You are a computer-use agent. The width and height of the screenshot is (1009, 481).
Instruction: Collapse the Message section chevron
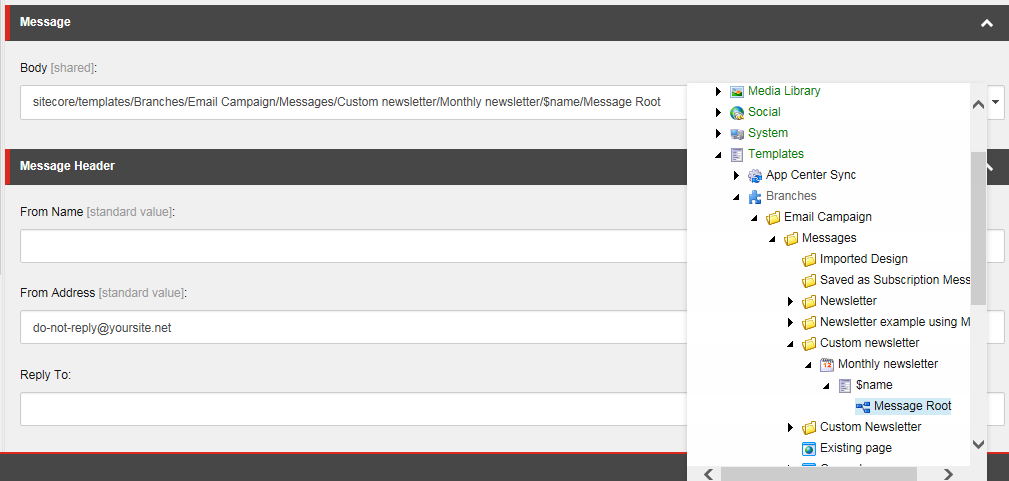987,23
